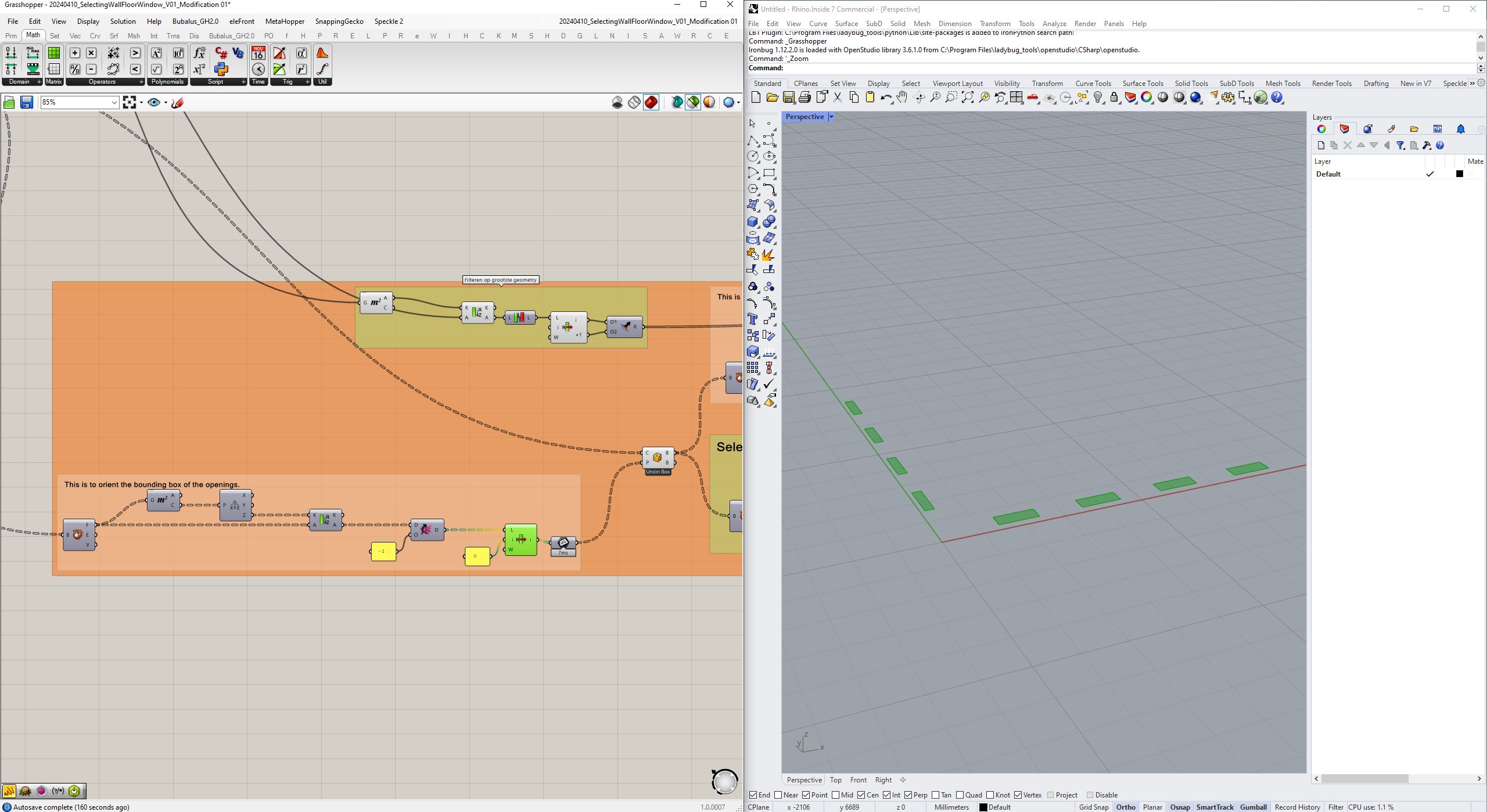This screenshot has width=1487, height=812.
Task: Open the Perspective viewport dropdown arrow
Action: (x=831, y=117)
